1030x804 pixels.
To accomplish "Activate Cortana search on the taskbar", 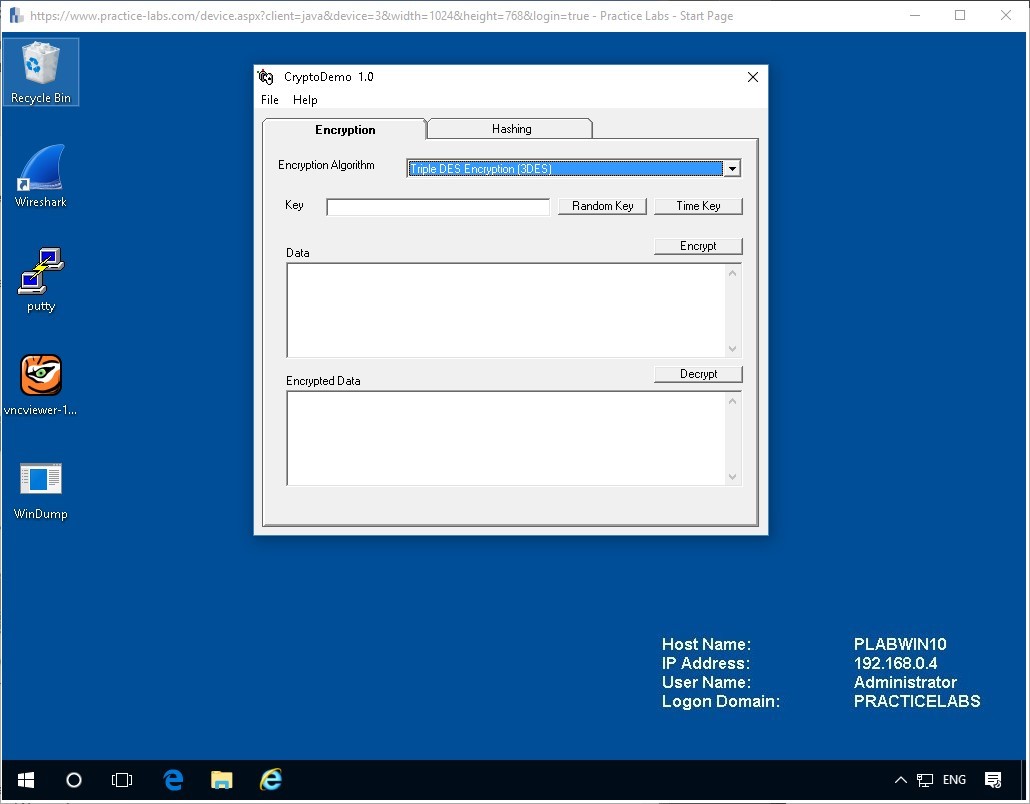I will coord(73,779).
